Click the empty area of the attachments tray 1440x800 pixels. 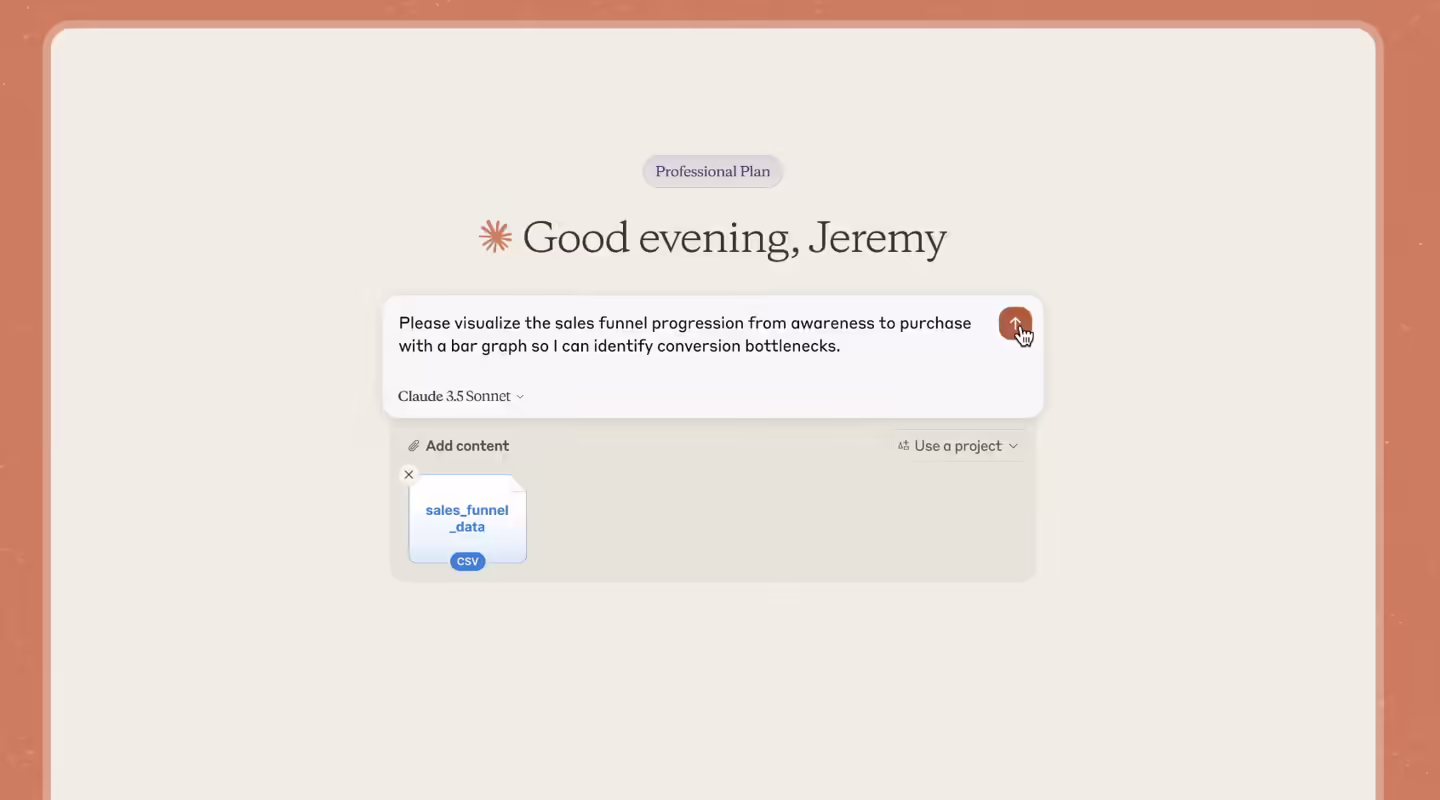click(x=780, y=520)
